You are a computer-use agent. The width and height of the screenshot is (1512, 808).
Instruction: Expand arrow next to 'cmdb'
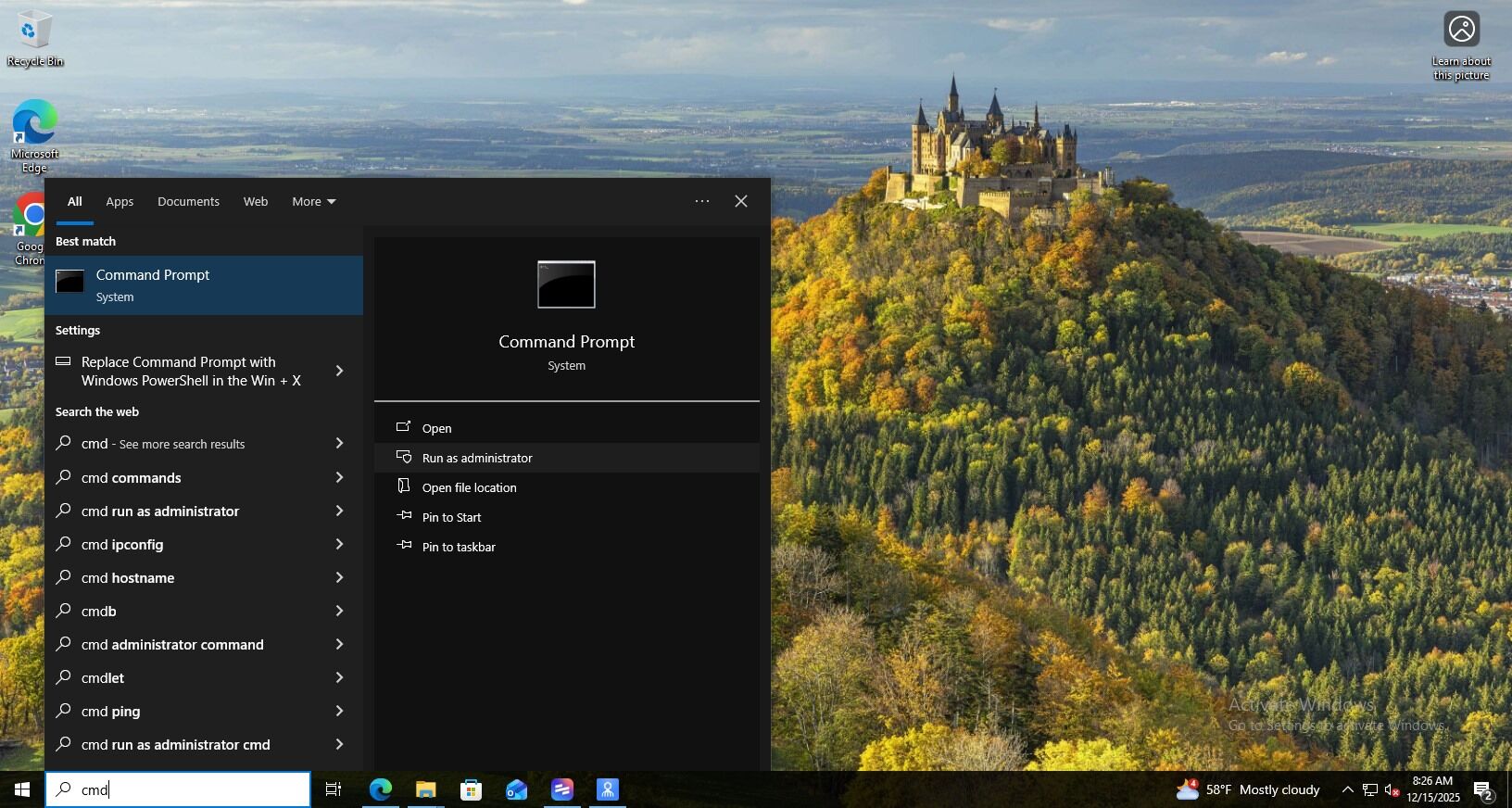[x=340, y=611]
